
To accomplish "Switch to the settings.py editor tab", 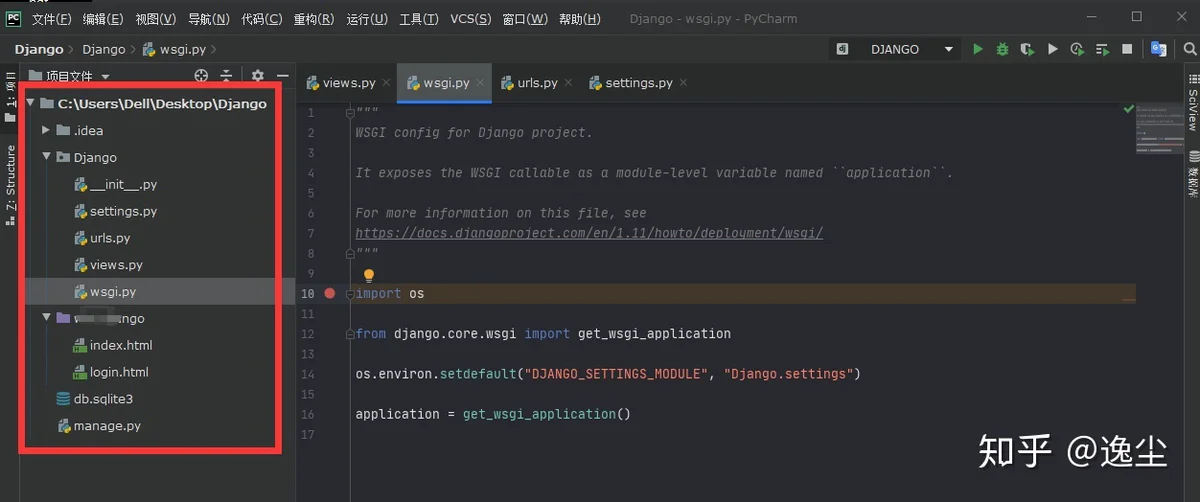I will pyautogui.click(x=639, y=83).
